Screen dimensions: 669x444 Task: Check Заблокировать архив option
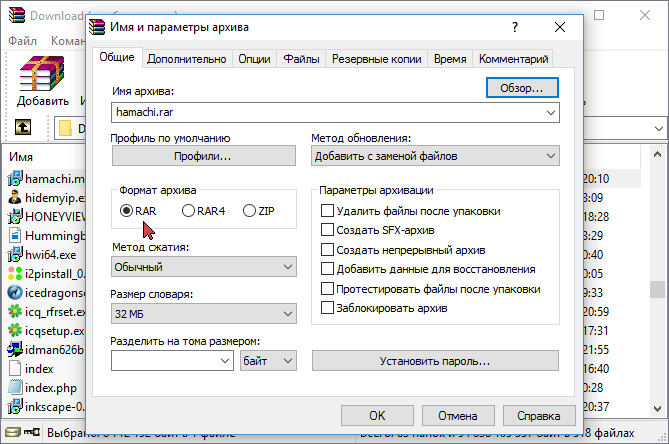tap(327, 308)
